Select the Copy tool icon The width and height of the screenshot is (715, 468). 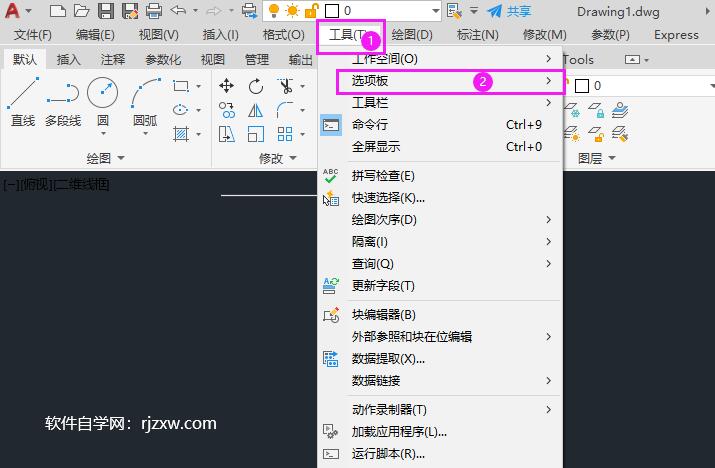(x=227, y=110)
